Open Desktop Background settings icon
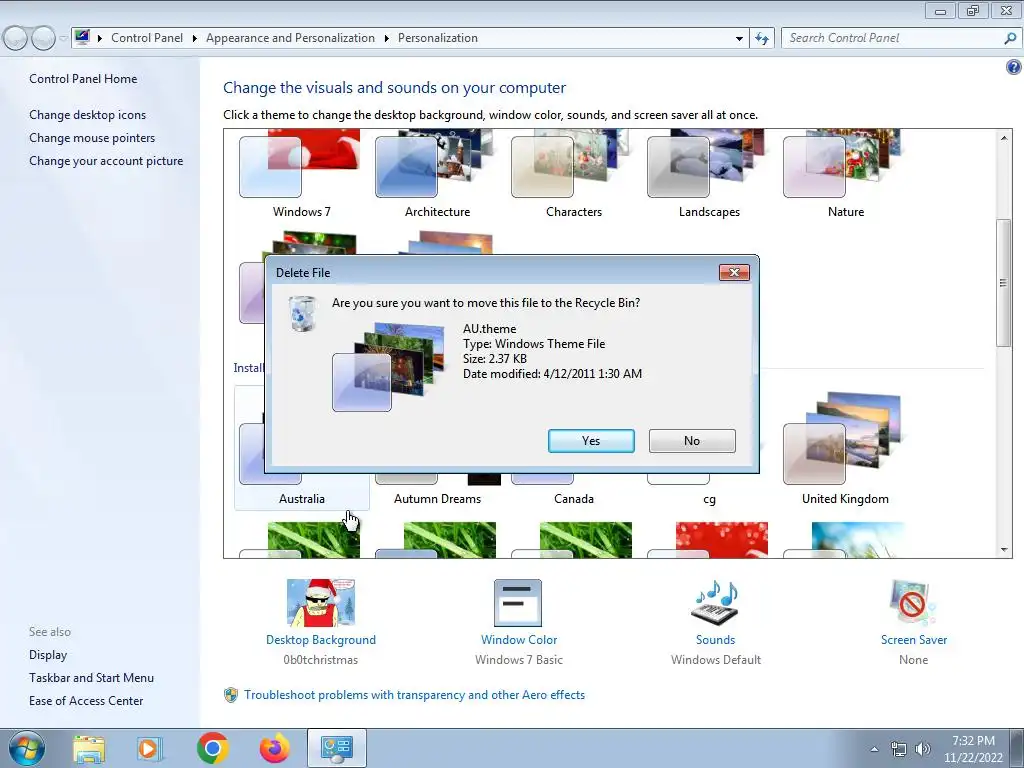1024x768 pixels. pyautogui.click(x=321, y=603)
